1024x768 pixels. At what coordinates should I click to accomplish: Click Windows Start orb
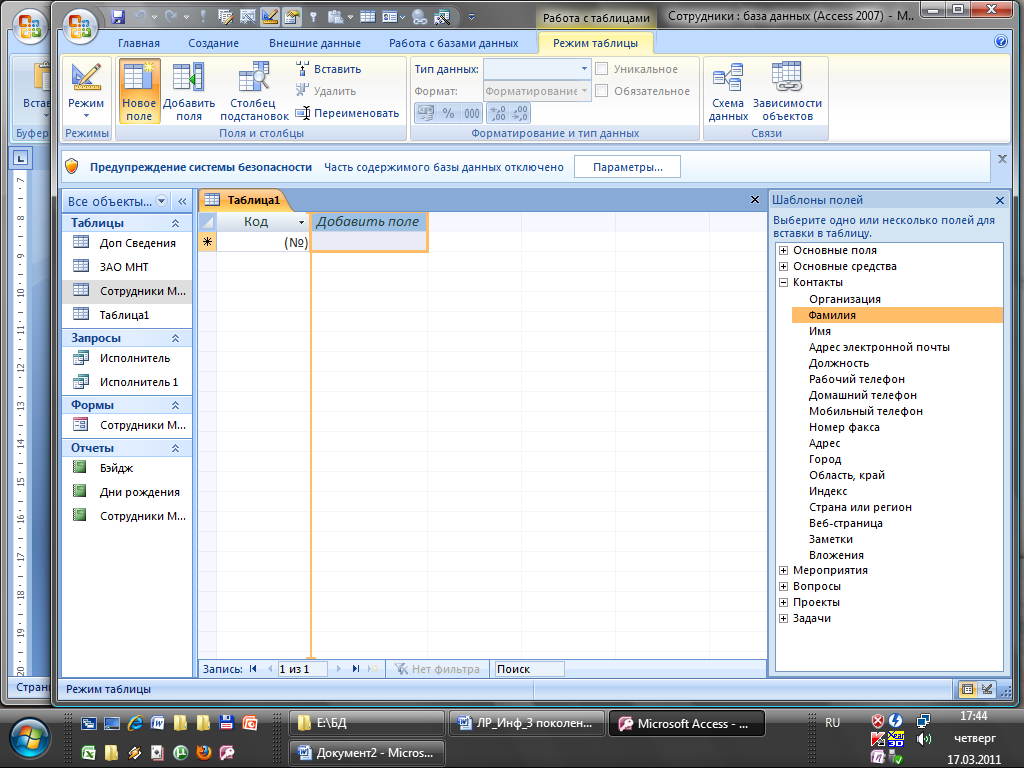click(x=27, y=739)
